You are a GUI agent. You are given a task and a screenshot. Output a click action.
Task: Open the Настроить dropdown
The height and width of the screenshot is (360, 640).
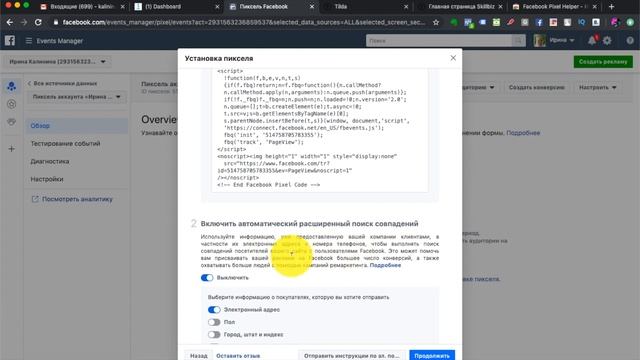[x=598, y=87]
